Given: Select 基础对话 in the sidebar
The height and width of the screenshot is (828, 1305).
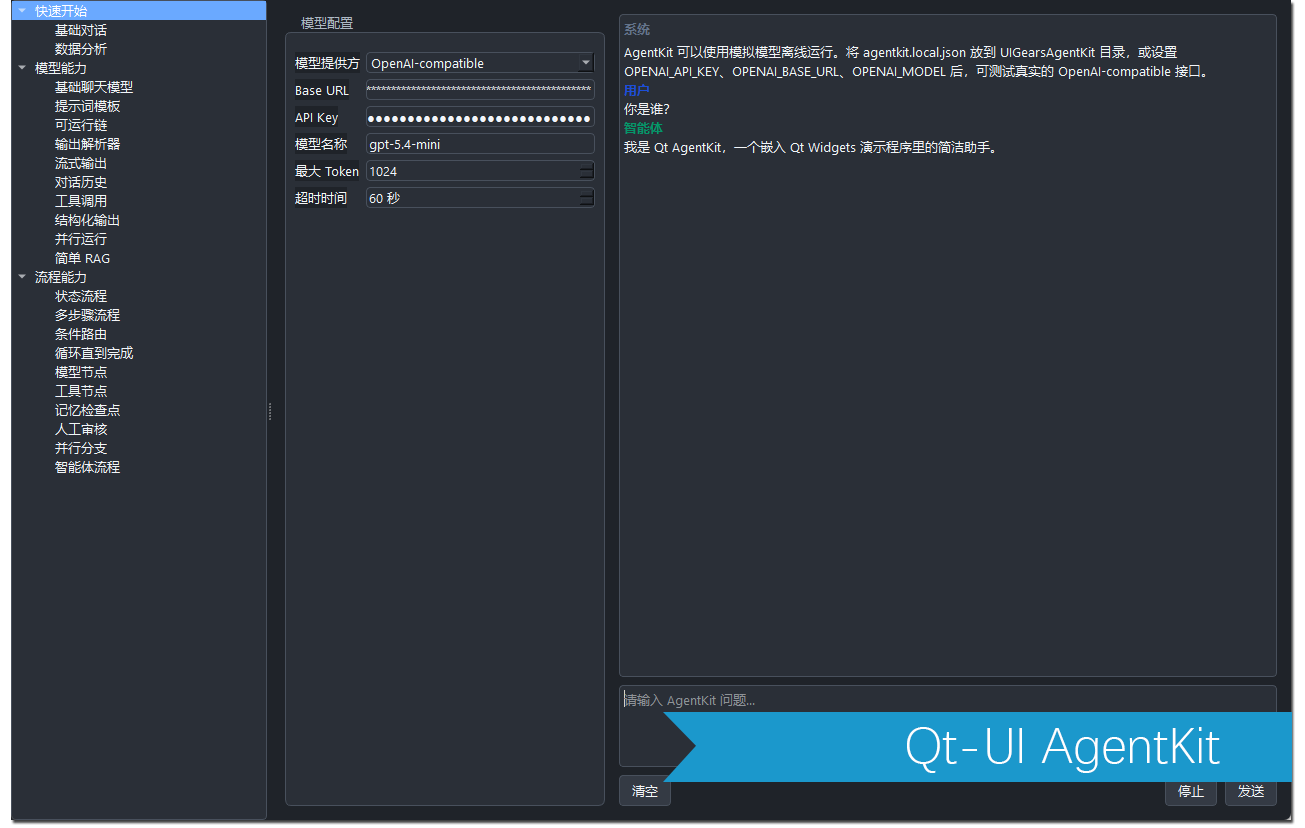Looking at the screenshot, I should click(x=81, y=30).
